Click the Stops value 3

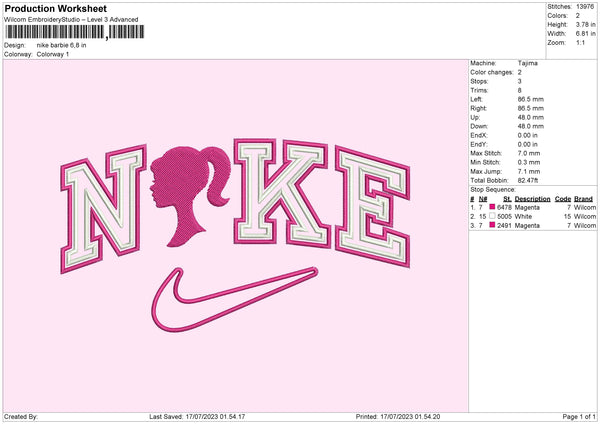[520, 82]
